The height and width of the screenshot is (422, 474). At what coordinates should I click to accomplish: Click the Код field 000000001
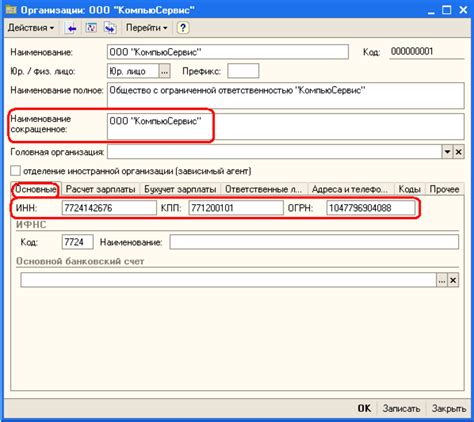(x=427, y=52)
